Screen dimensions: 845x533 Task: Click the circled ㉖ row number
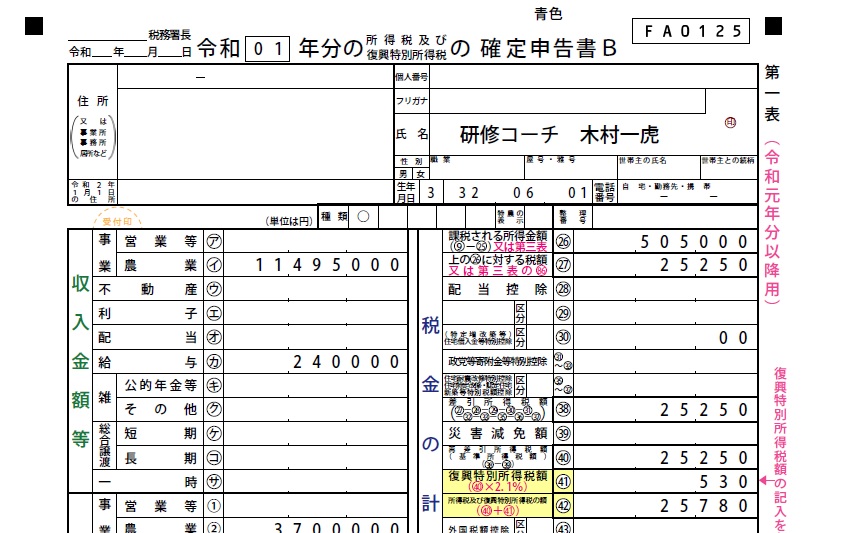(563, 241)
